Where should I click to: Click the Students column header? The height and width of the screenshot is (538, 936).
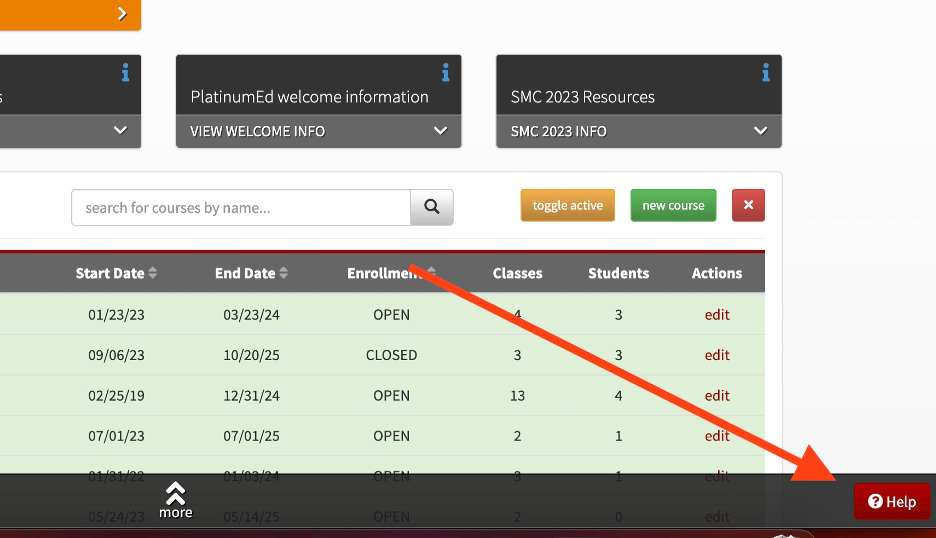coord(618,273)
